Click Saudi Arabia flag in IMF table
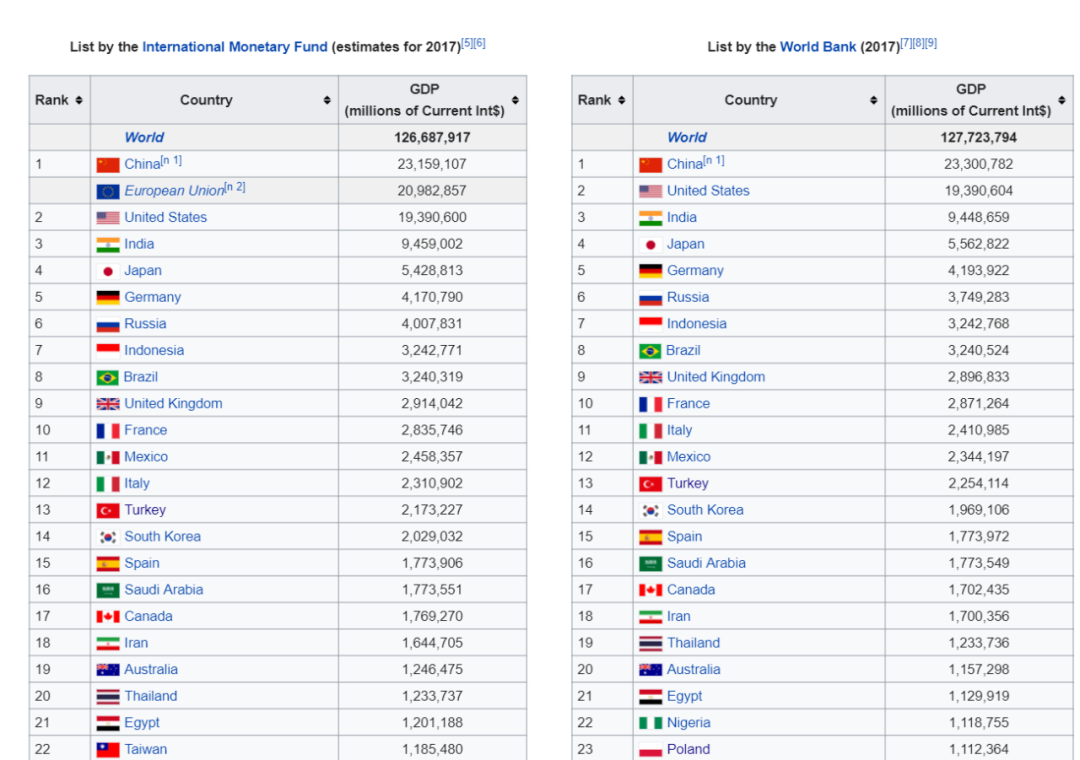This screenshot has height=760, width=1080. (x=107, y=590)
